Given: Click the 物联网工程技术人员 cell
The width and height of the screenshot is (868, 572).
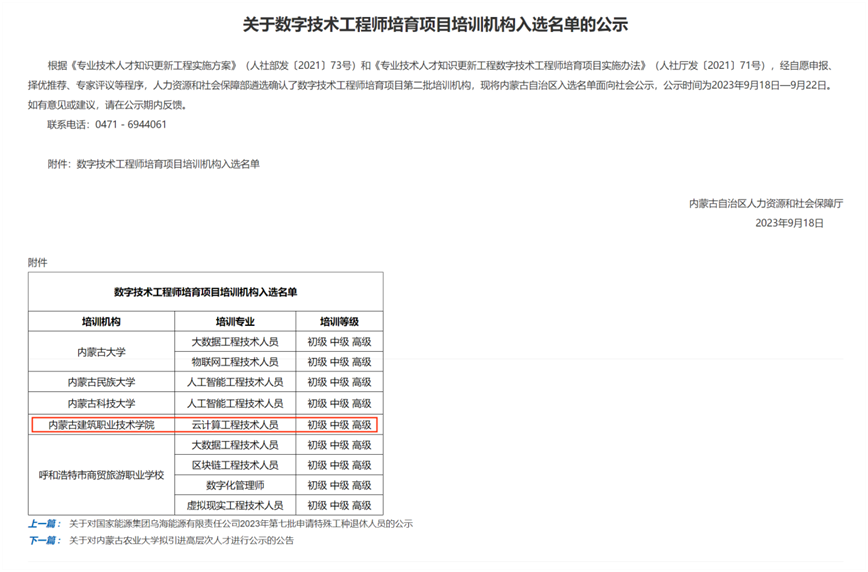Looking at the screenshot, I should [235, 362].
